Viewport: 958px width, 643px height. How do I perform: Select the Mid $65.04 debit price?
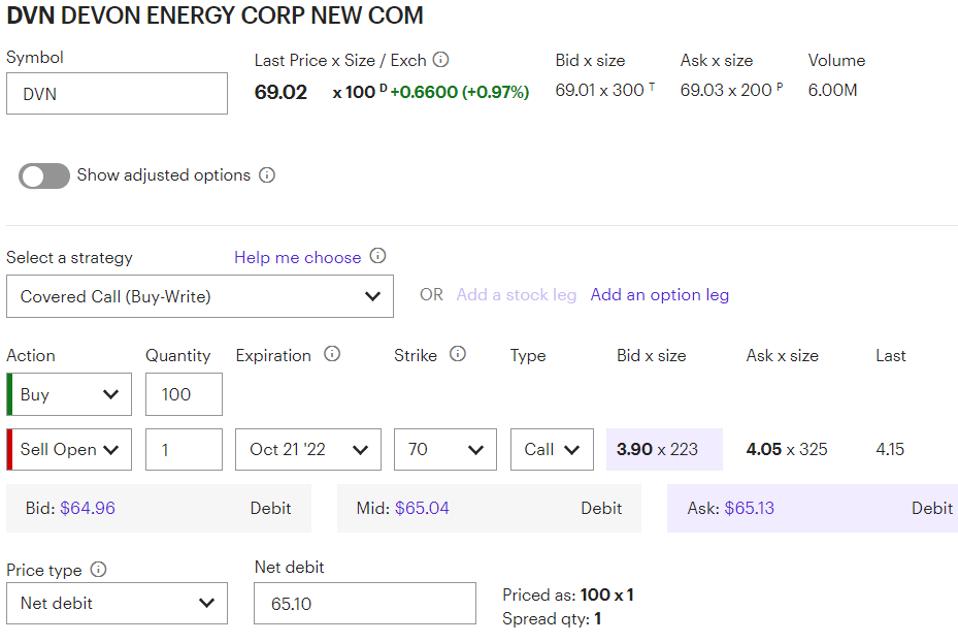click(489, 508)
